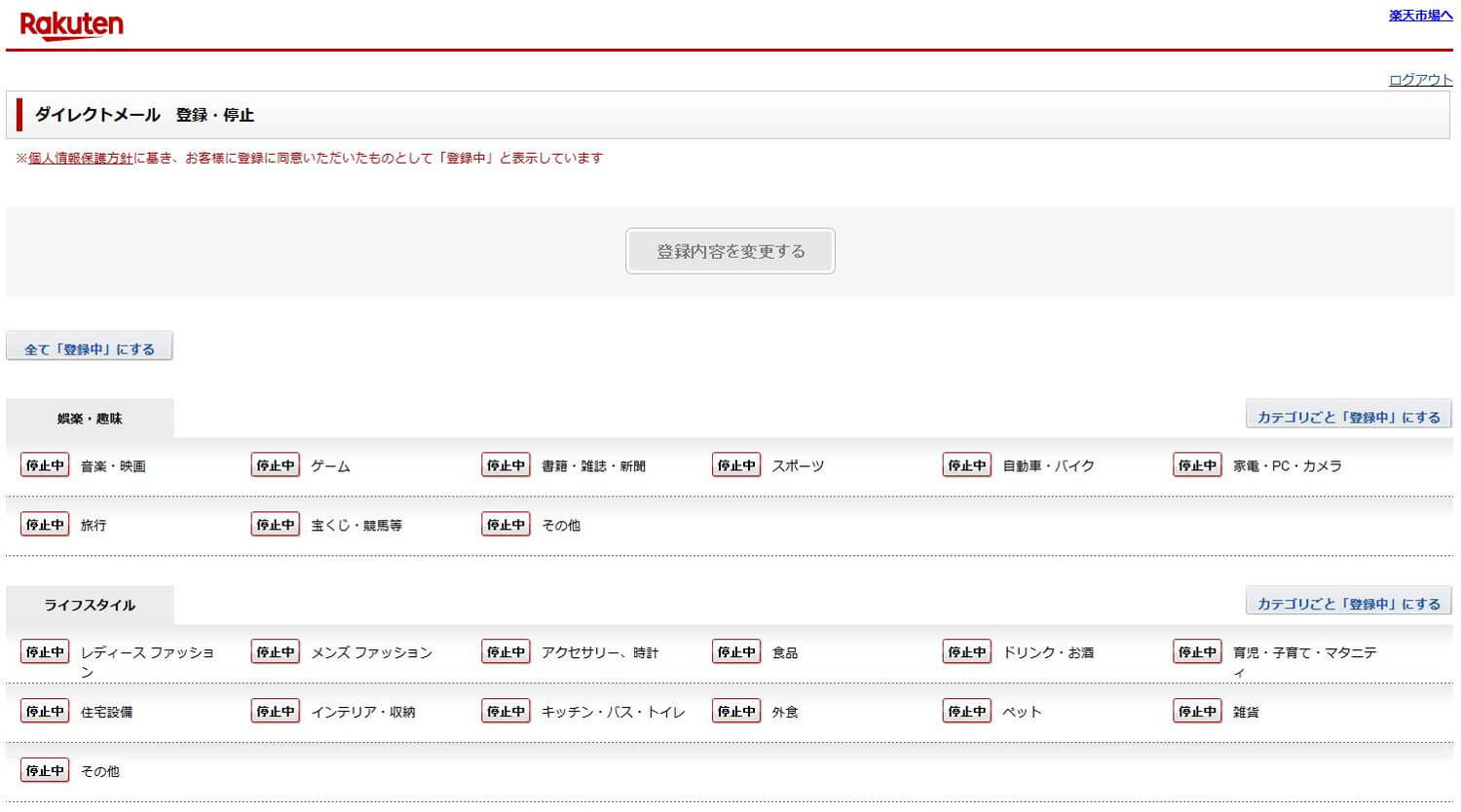Click the ログアウト link

tap(1420, 80)
